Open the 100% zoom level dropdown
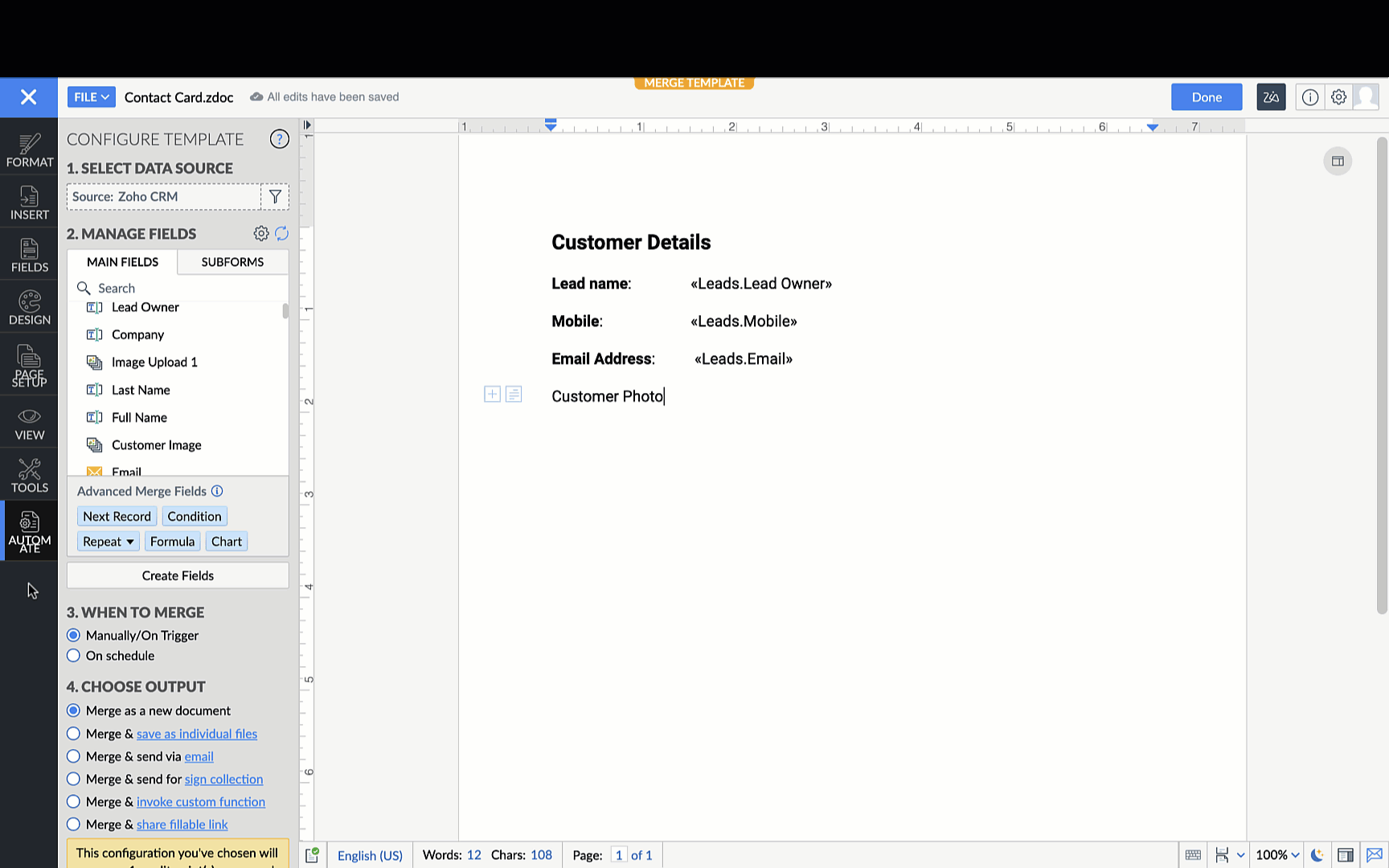The height and width of the screenshot is (868, 1389). (x=1277, y=855)
